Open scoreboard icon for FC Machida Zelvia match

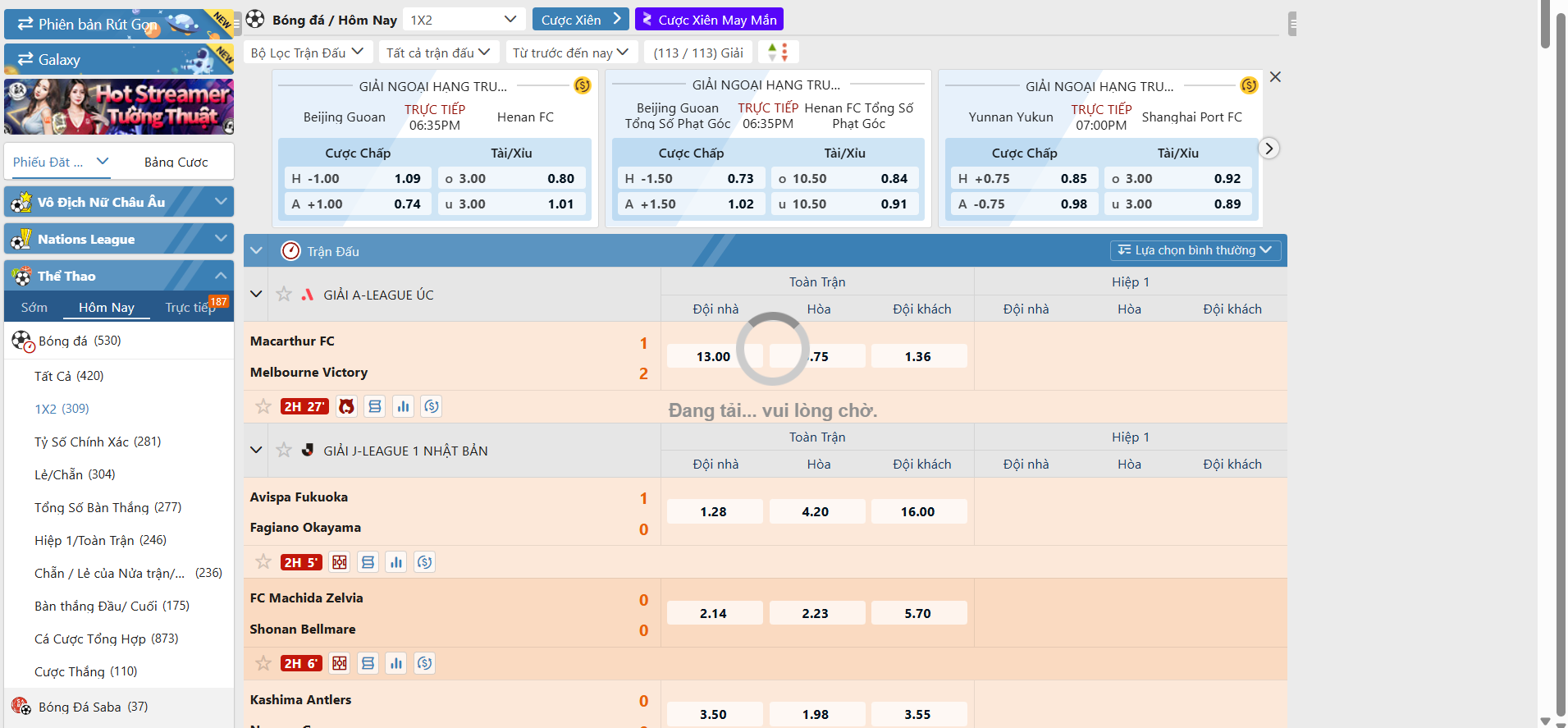tap(368, 663)
